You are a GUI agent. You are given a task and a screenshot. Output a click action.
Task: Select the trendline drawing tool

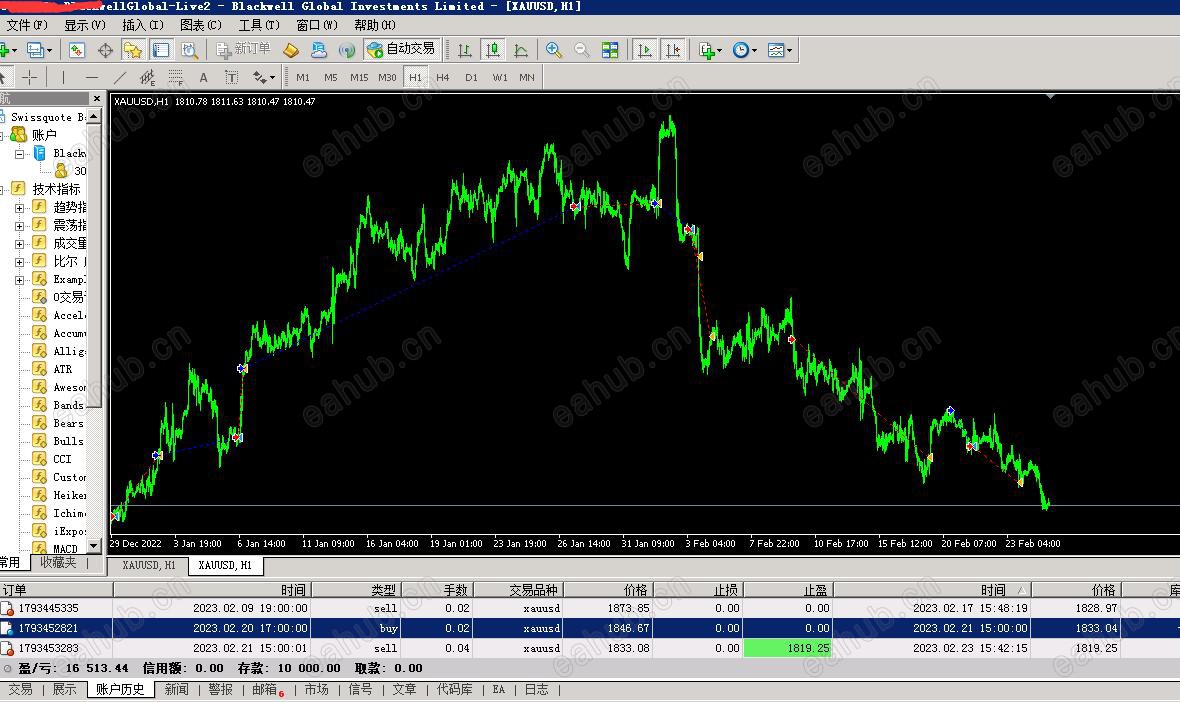click(x=120, y=77)
